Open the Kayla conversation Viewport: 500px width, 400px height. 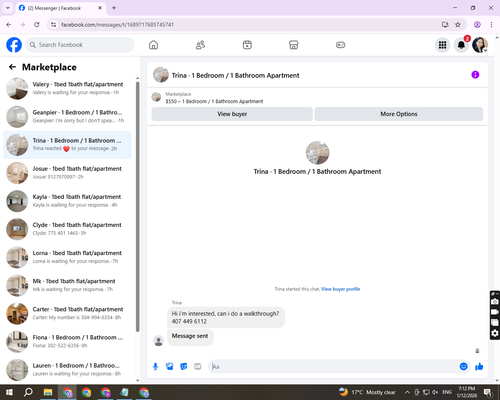pyautogui.click(x=68, y=201)
